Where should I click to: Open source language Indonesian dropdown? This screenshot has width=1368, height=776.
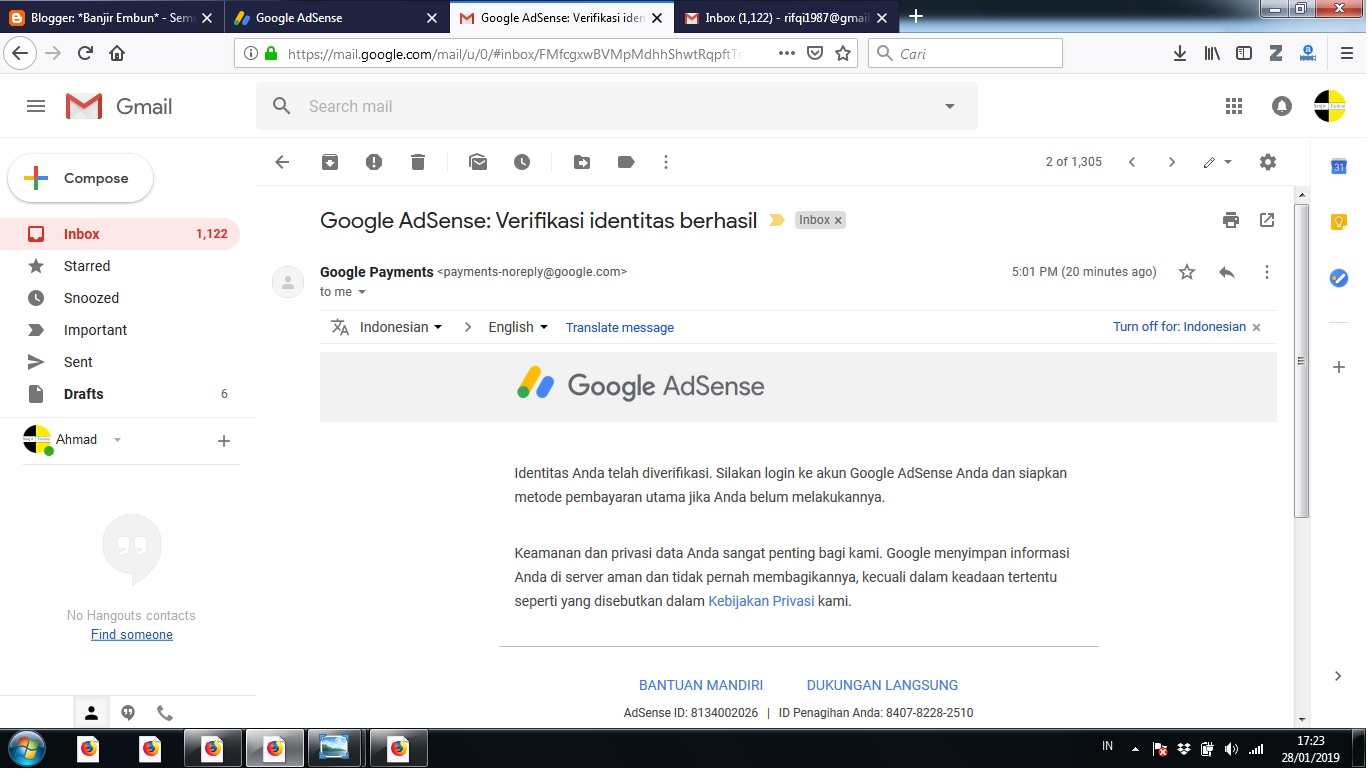click(x=401, y=327)
